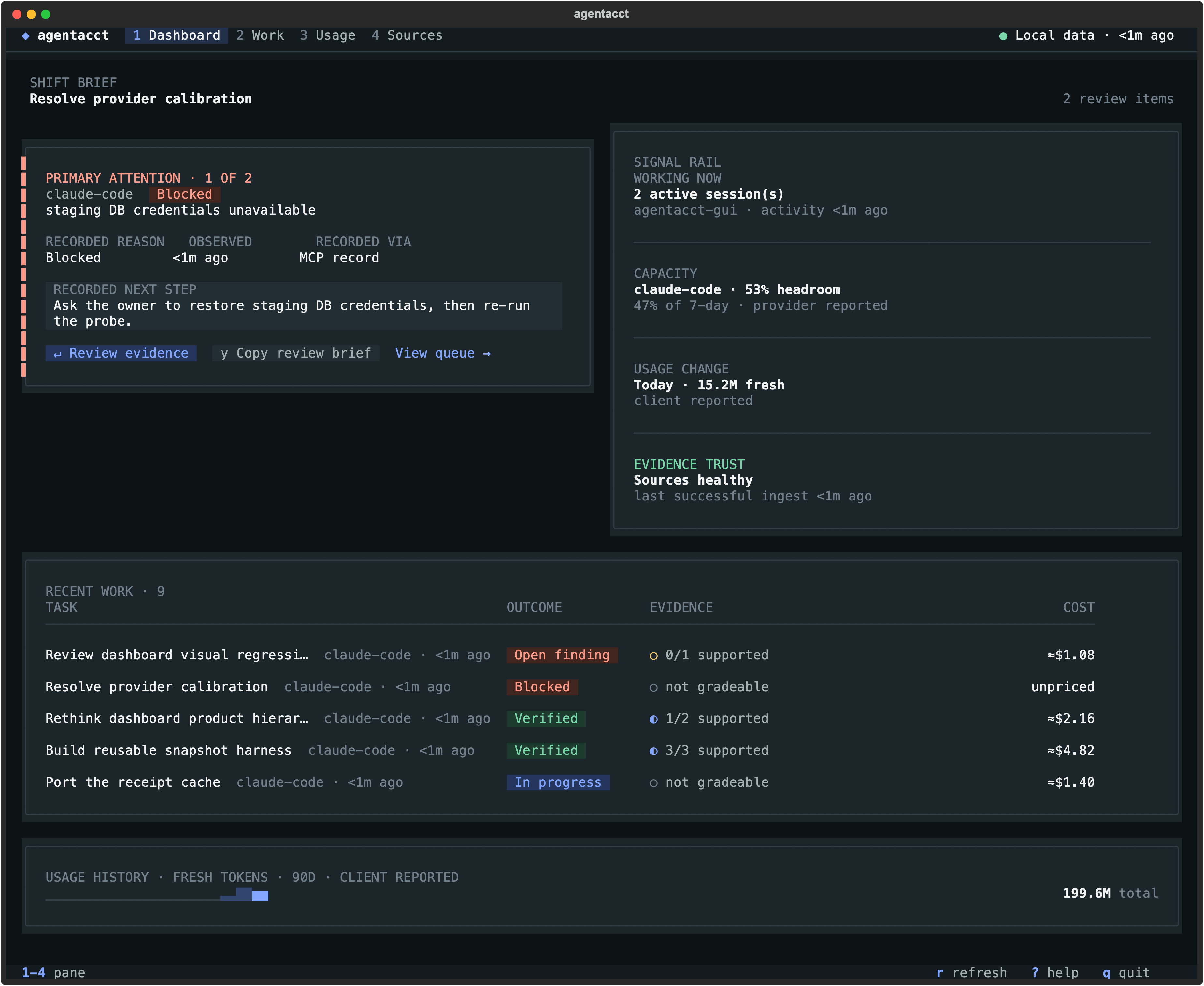
Task: Click Copy review brief button
Action: tap(295, 353)
